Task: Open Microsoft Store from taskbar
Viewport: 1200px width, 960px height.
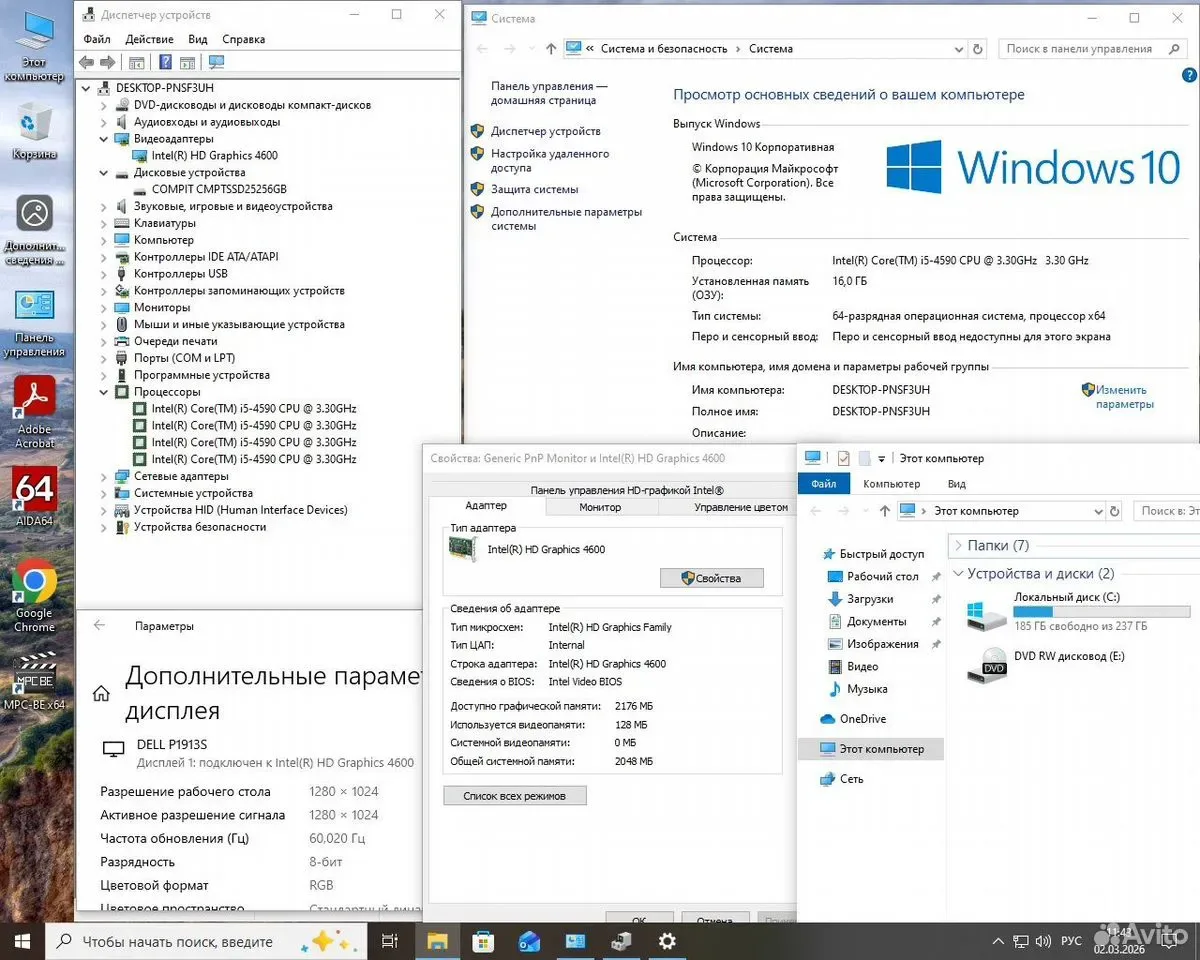Action: tap(483, 941)
